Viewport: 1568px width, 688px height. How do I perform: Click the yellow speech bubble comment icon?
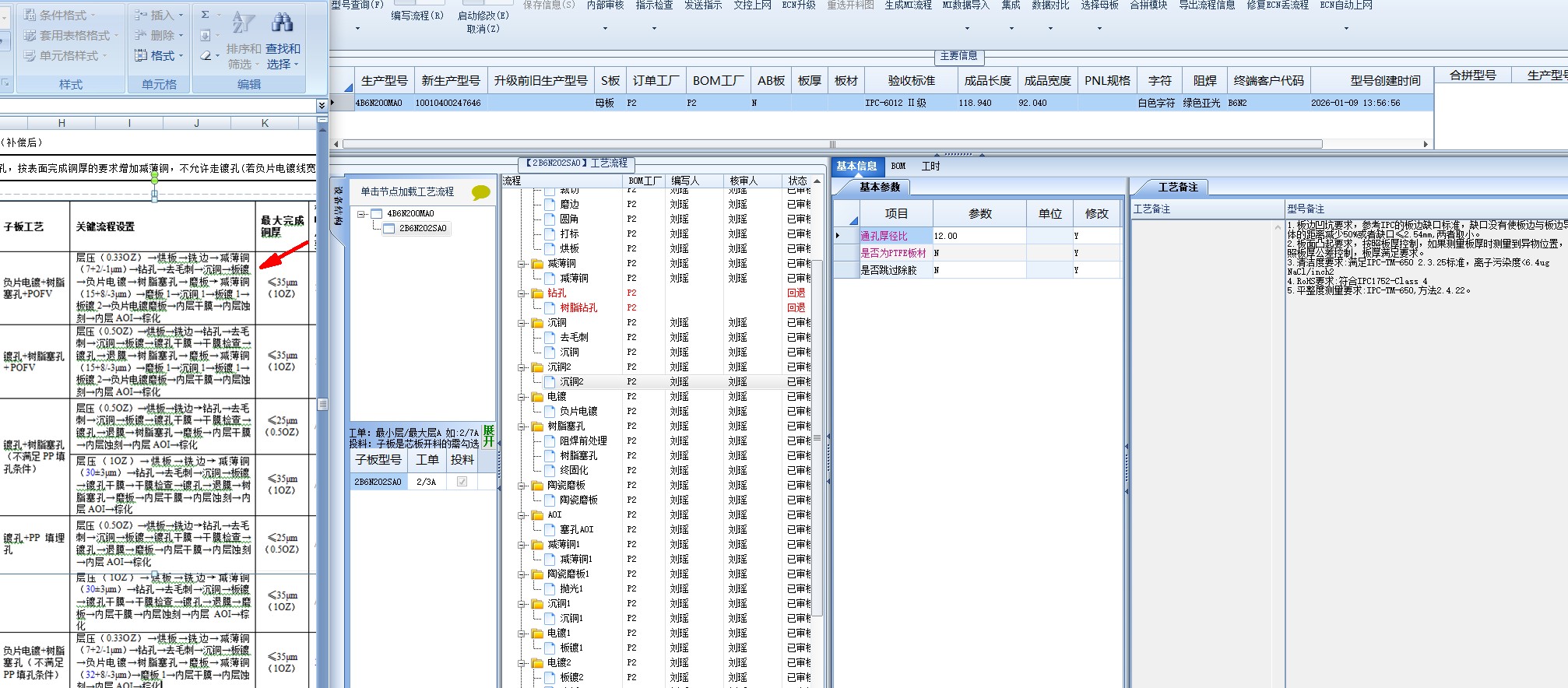coord(481,192)
